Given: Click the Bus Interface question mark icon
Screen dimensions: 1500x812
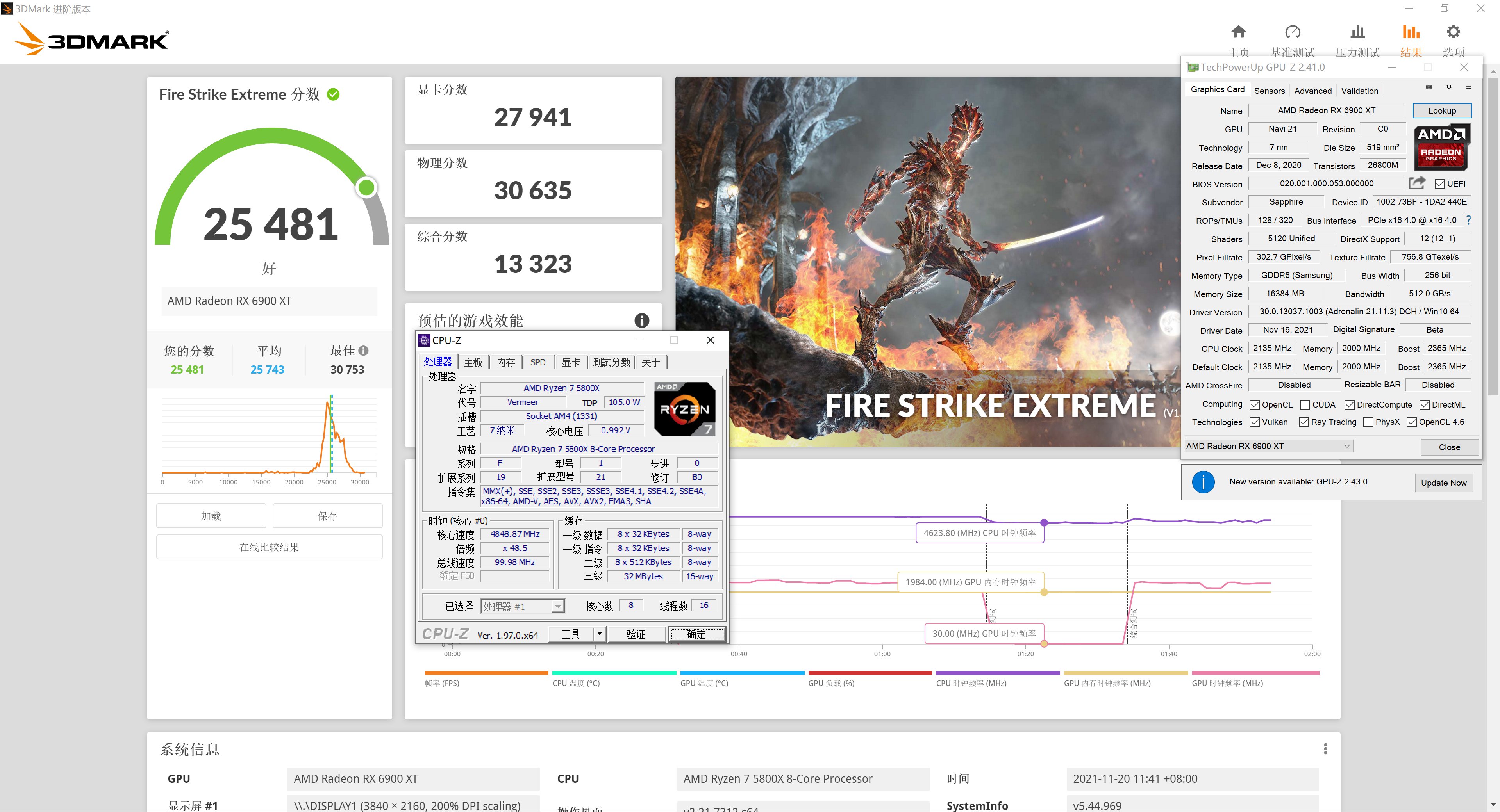Looking at the screenshot, I should pyautogui.click(x=1469, y=220).
